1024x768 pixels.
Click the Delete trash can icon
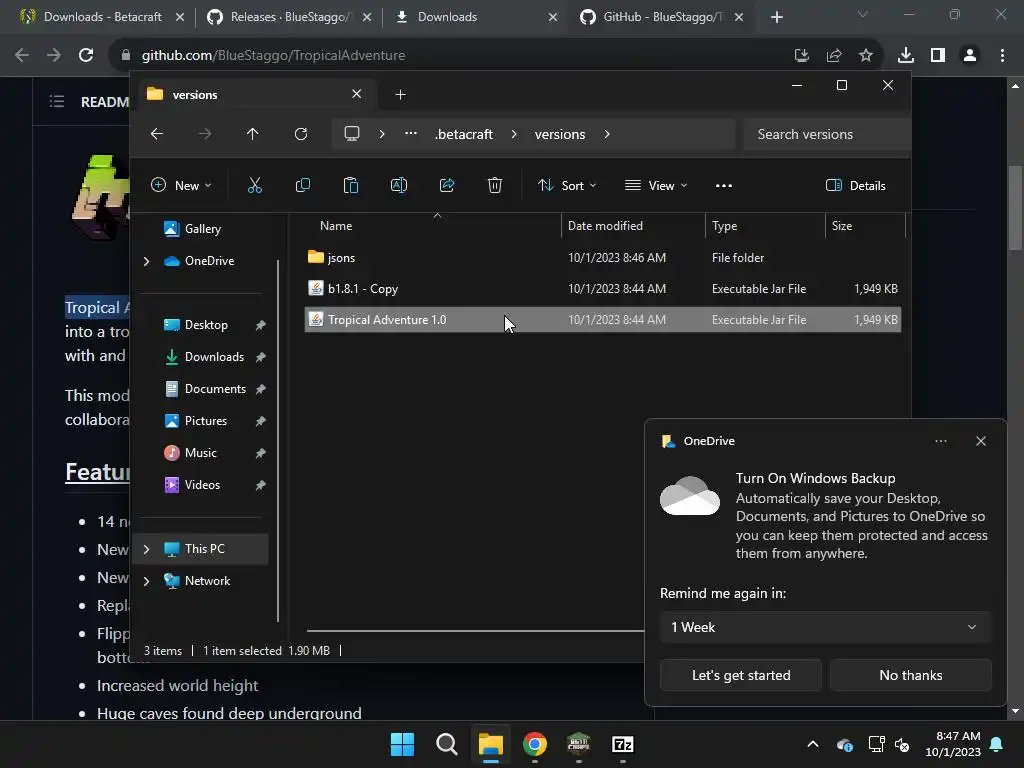495,185
